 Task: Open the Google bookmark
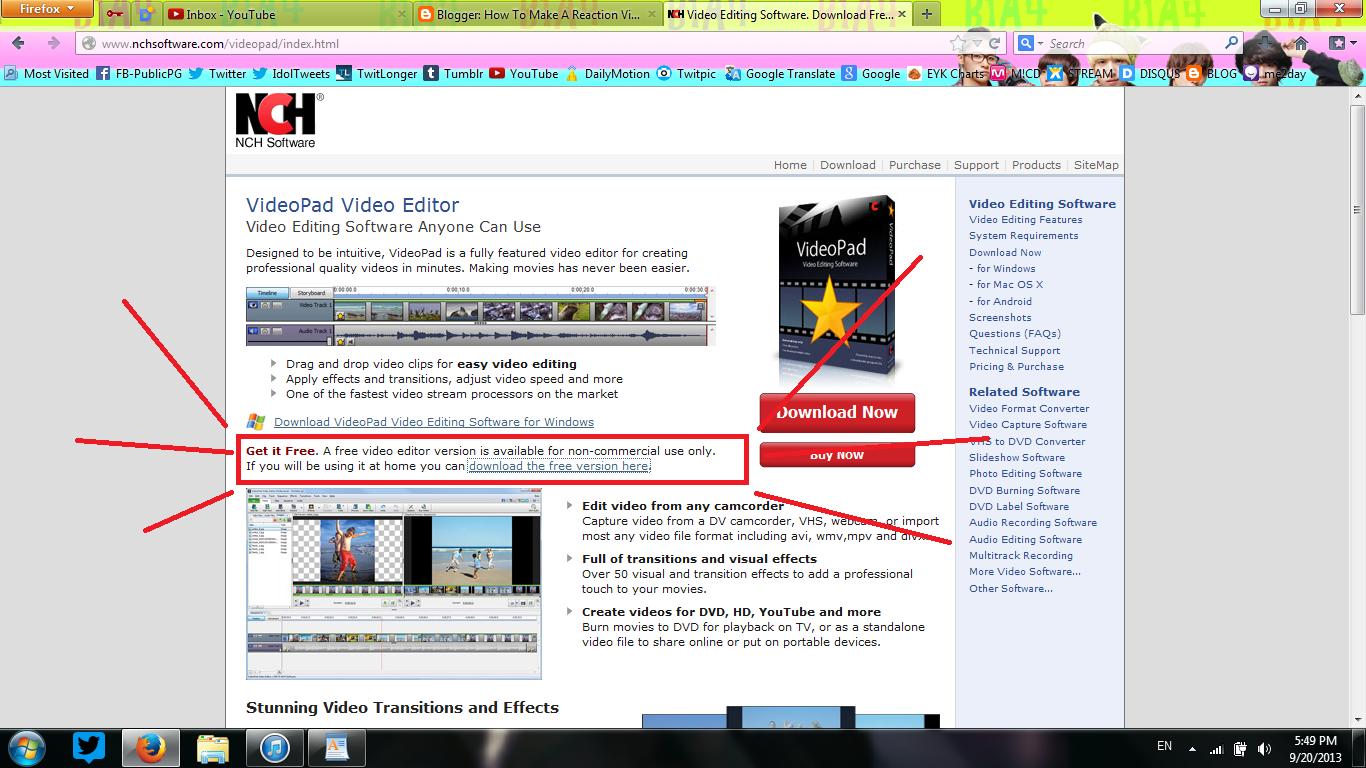click(871, 74)
